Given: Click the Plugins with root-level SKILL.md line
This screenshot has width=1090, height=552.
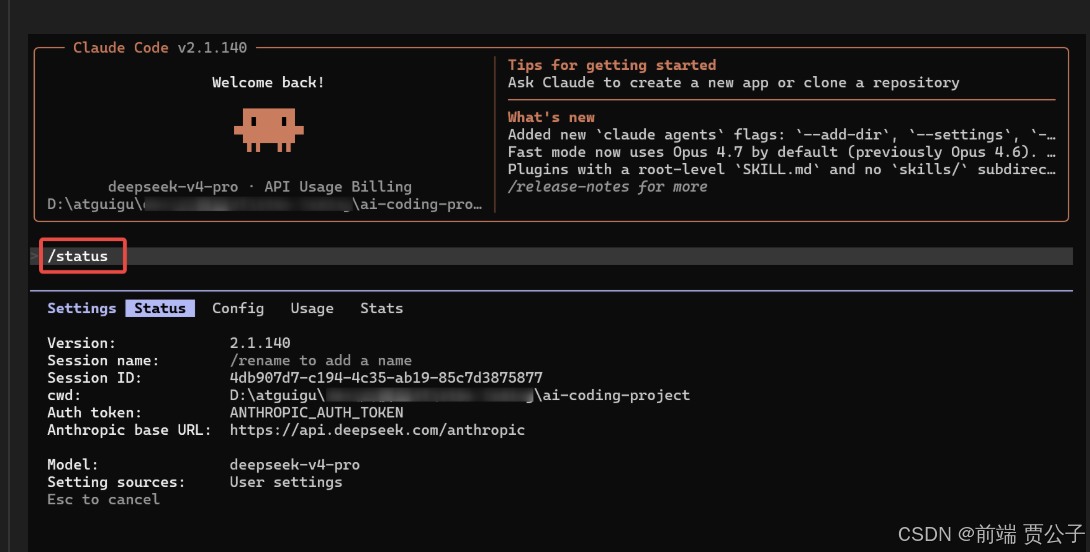Looking at the screenshot, I should click(x=781, y=169).
